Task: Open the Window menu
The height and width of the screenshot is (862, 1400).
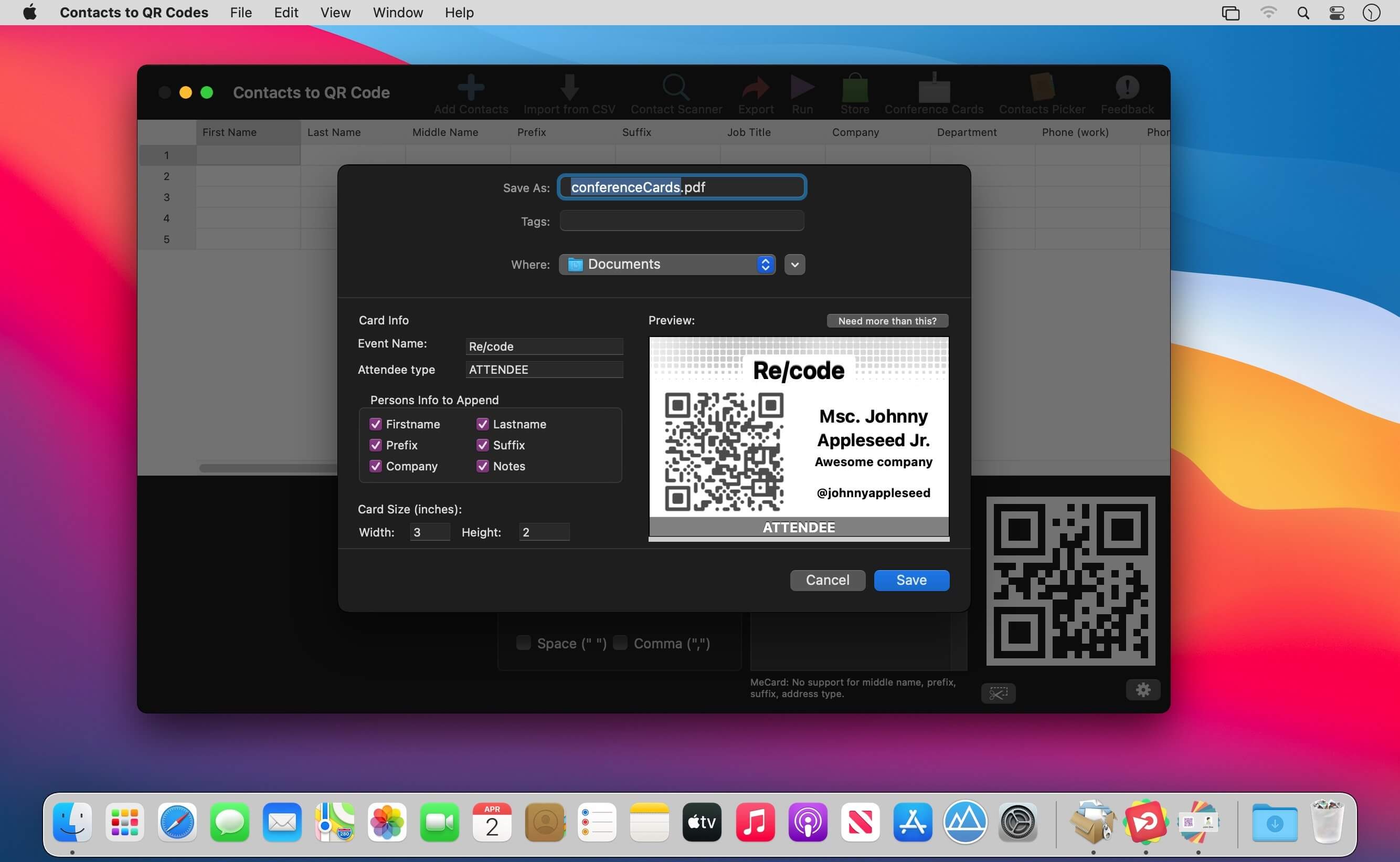Action: [397, 13]
